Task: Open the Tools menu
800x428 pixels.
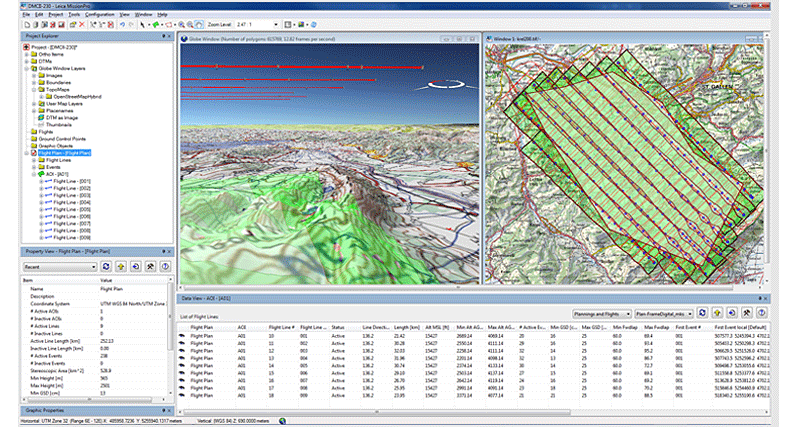Action: coord(74,15)
